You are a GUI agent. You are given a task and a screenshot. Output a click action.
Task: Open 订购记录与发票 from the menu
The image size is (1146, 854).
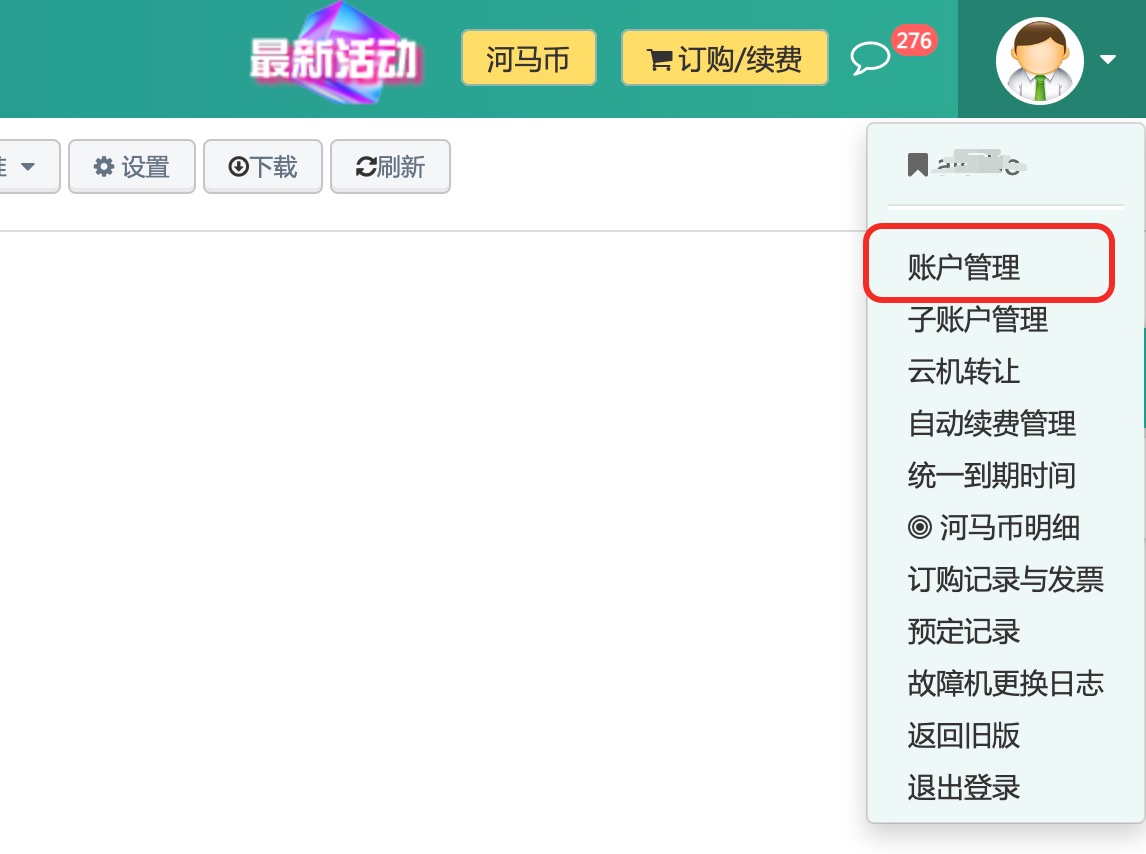point(1005,579)
